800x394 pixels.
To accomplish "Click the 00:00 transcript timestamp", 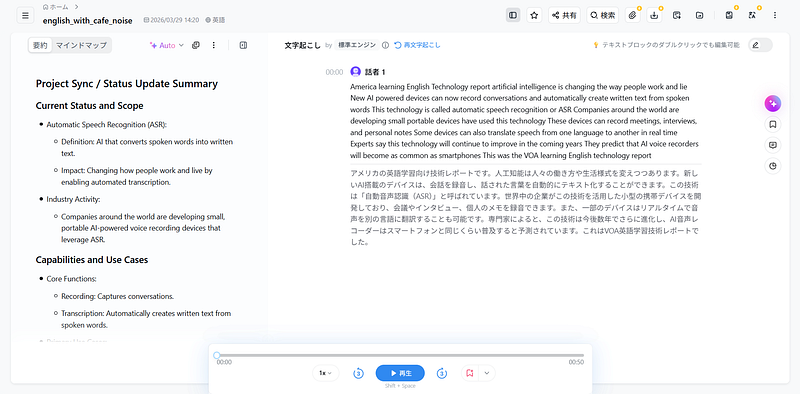I will (334, 72).
